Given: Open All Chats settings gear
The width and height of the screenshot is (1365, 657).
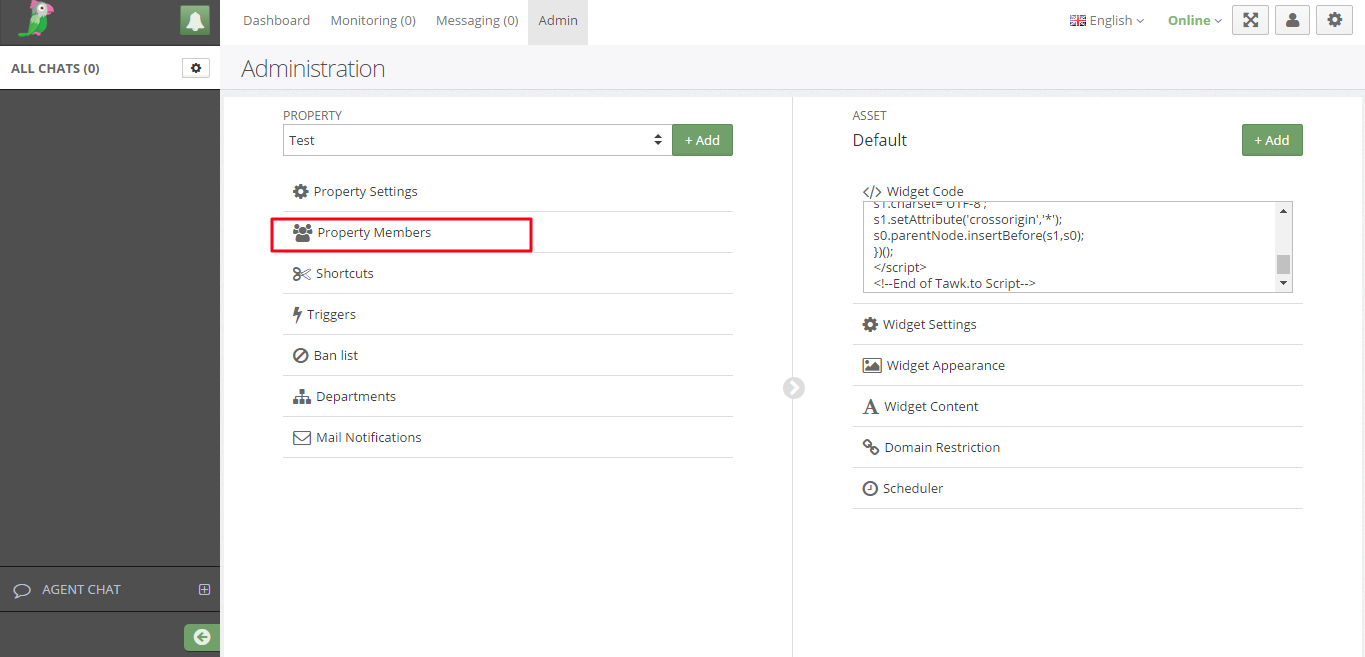Looking at the screenshot, I should coord(196,68).
